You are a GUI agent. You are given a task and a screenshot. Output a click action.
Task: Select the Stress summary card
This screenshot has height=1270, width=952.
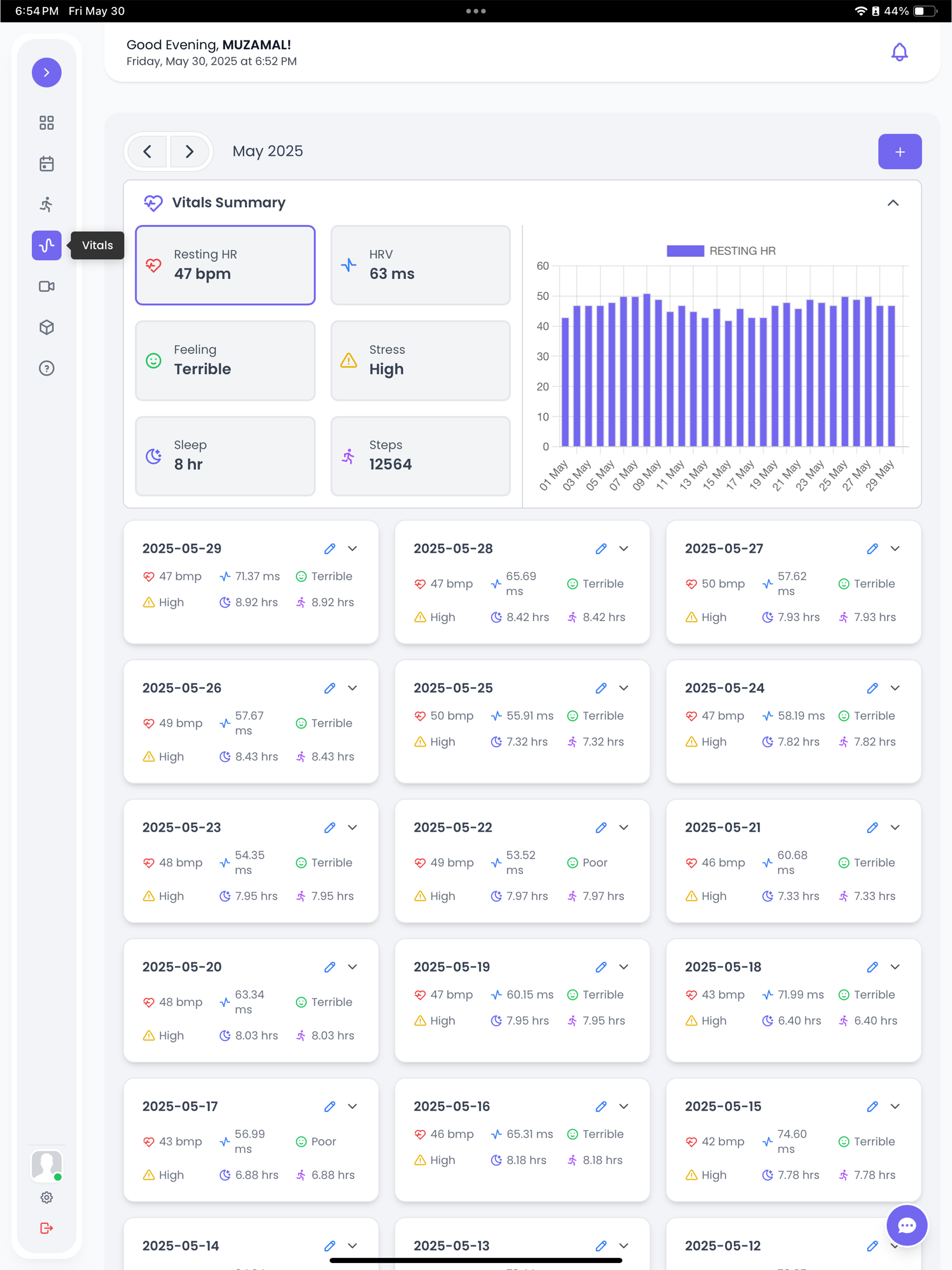pyautogui.click(x=421, y=360)
